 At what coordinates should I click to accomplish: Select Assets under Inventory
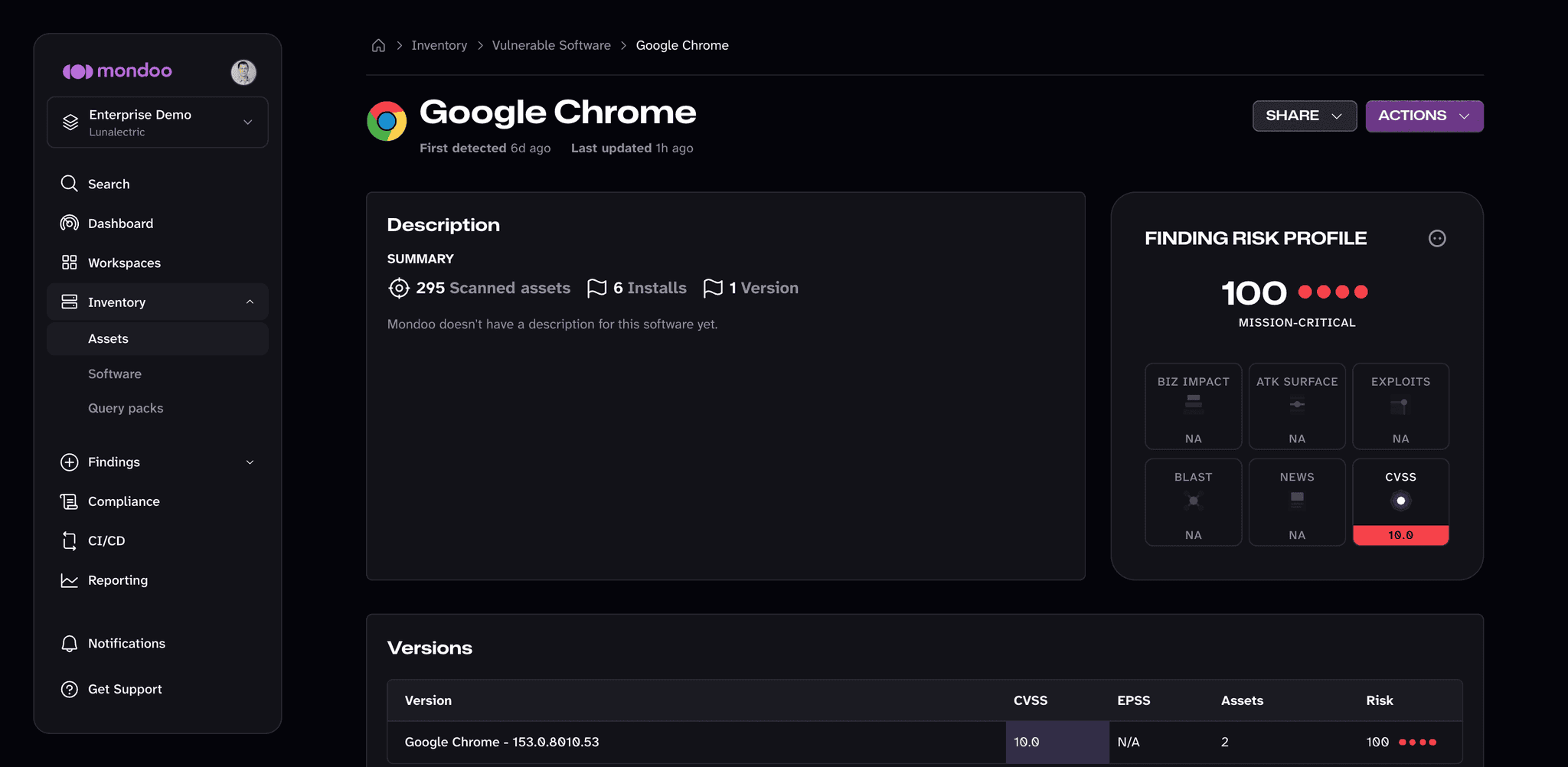point(157,338)
